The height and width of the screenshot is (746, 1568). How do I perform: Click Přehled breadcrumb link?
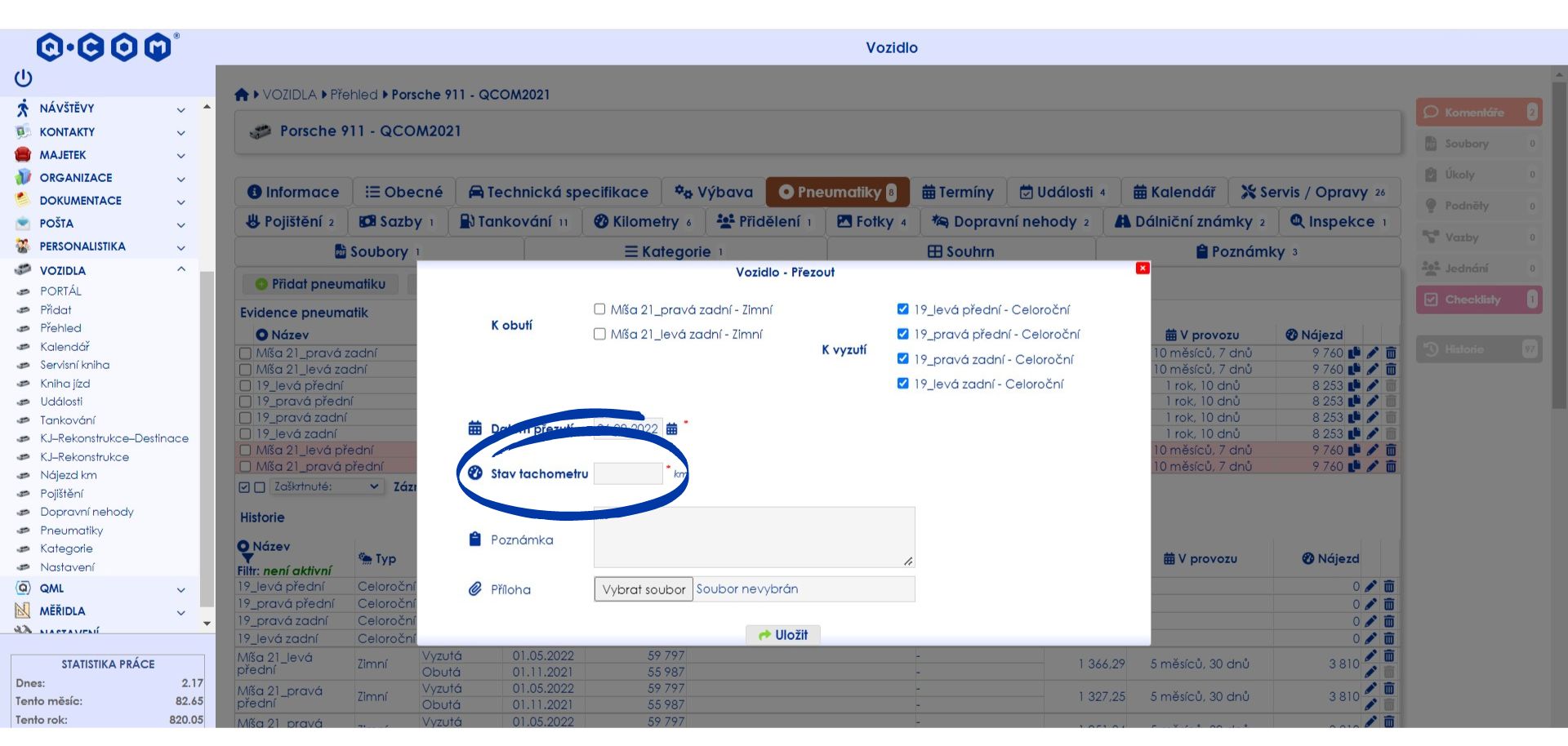(354, 95)
